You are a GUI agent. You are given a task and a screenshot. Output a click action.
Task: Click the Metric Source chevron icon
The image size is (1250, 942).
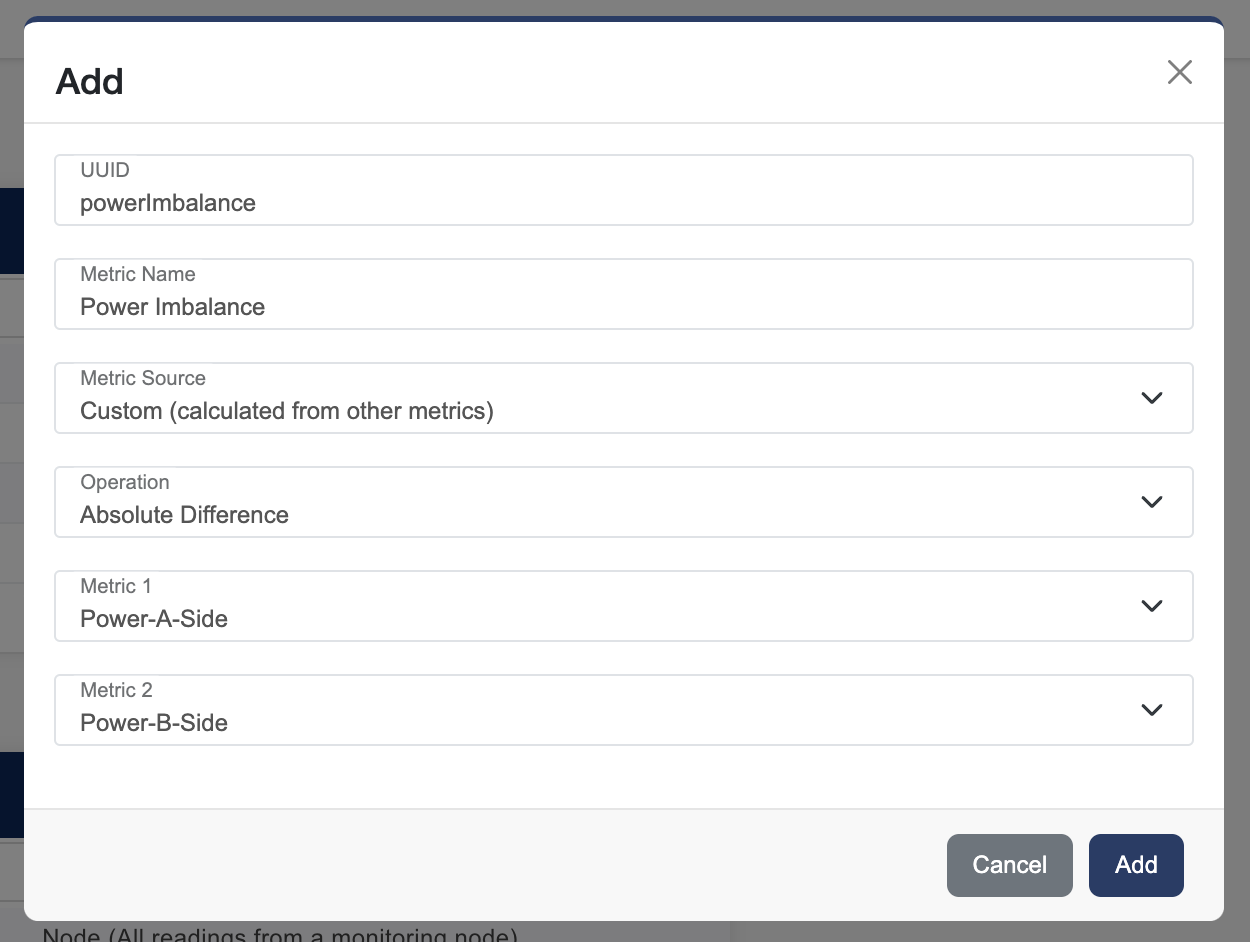1151,398
